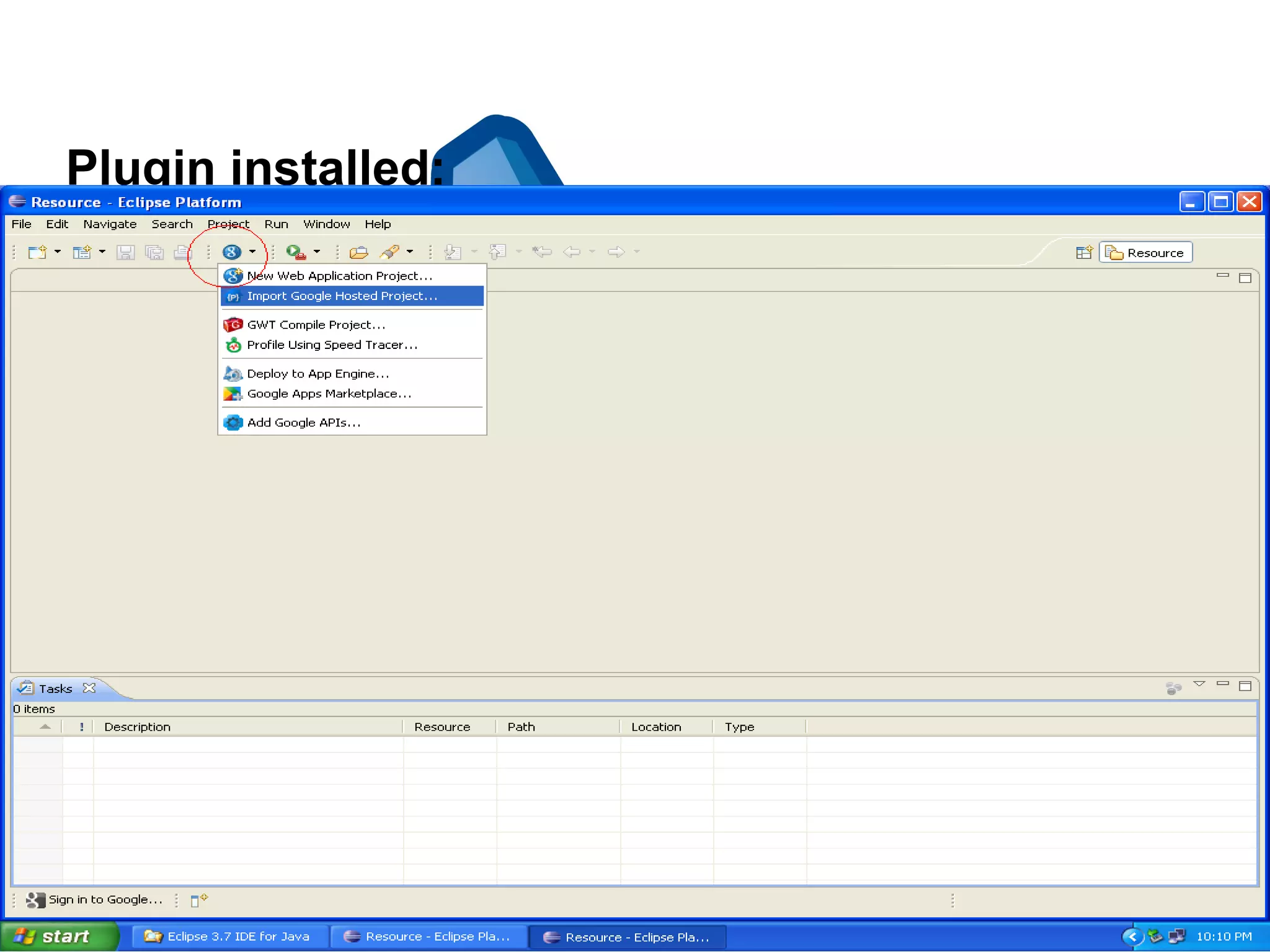Expand the New Resource icon's dropdown arrow

pos(102,252)
